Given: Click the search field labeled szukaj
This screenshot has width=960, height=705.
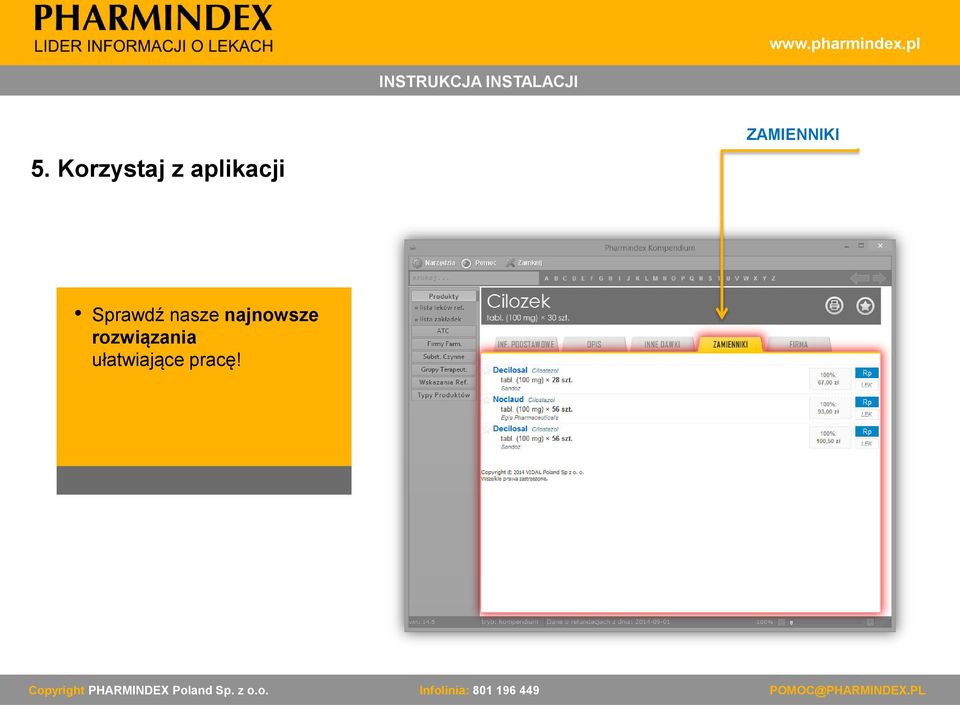Looking at the screenshot, I should 473,278.
